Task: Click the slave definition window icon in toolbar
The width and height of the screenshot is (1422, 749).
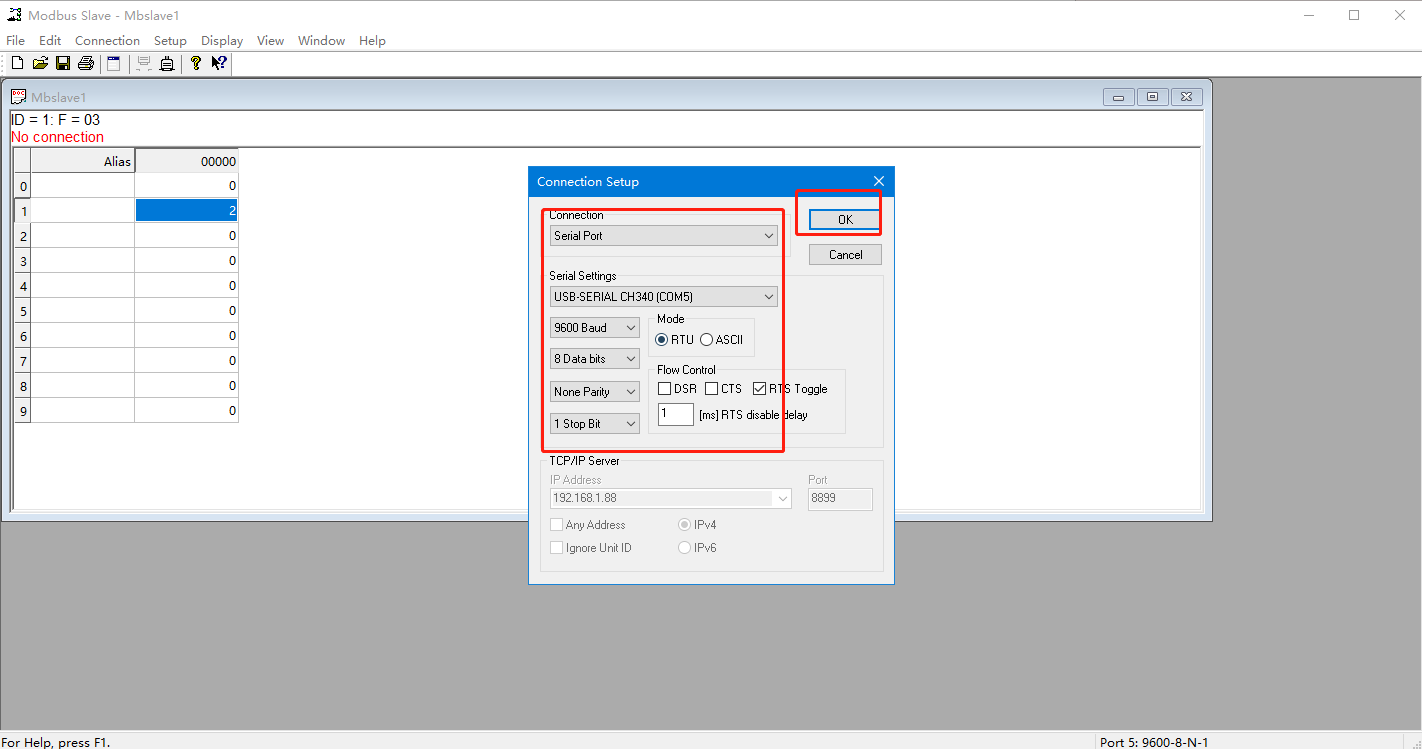Action: [x=114, y=64]
